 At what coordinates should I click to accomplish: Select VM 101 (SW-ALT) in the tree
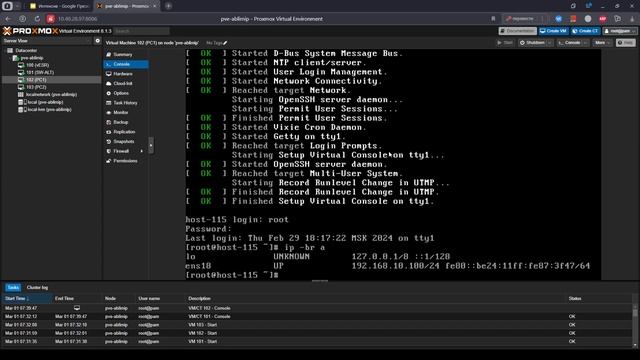point(40,73)
